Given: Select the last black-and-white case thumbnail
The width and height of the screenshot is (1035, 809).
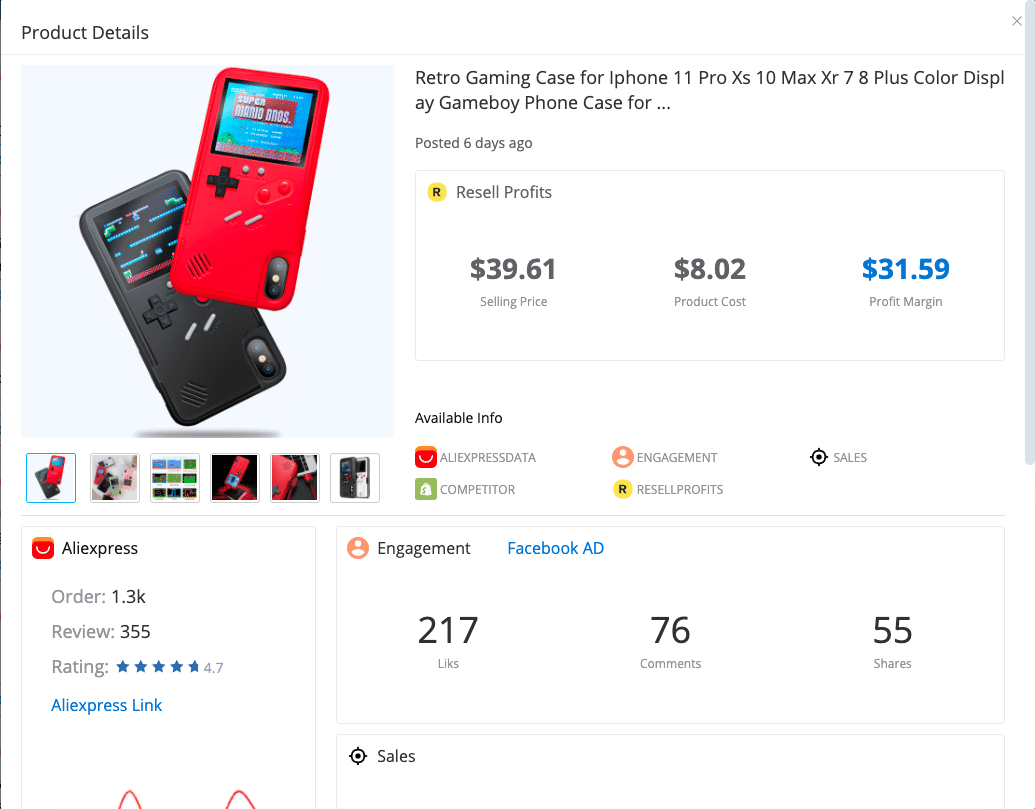Looking at the screenshot, I should point(355,478).
